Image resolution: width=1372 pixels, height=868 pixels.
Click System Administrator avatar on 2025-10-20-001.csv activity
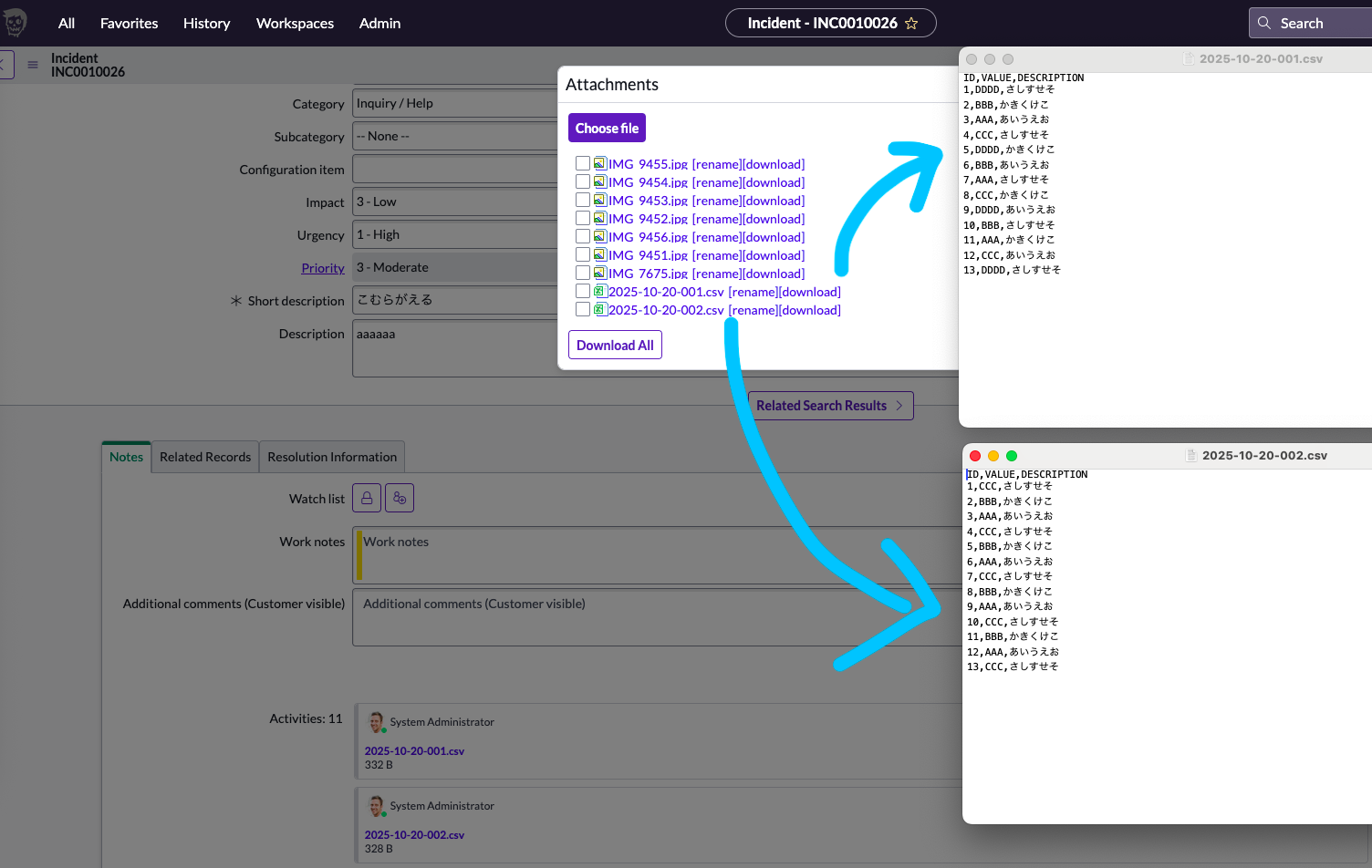pyautogui.click(x=377, y=723)
